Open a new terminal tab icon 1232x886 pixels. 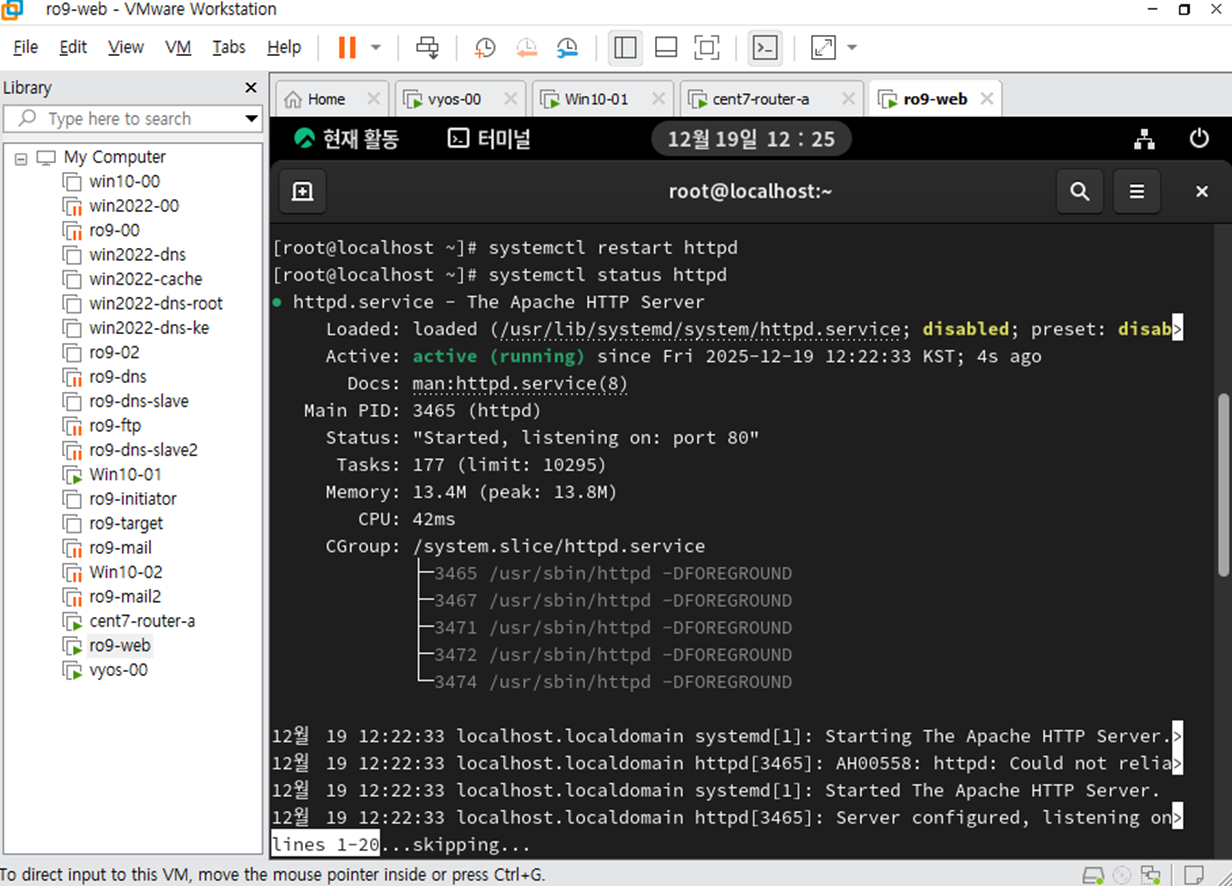coord(302,191)
